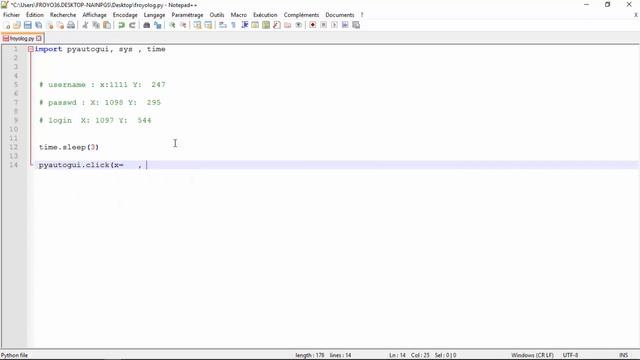The image size is (640, 360).
Task: Close the froyolog.py tab with its X
Action: click(x=39, y=38)
